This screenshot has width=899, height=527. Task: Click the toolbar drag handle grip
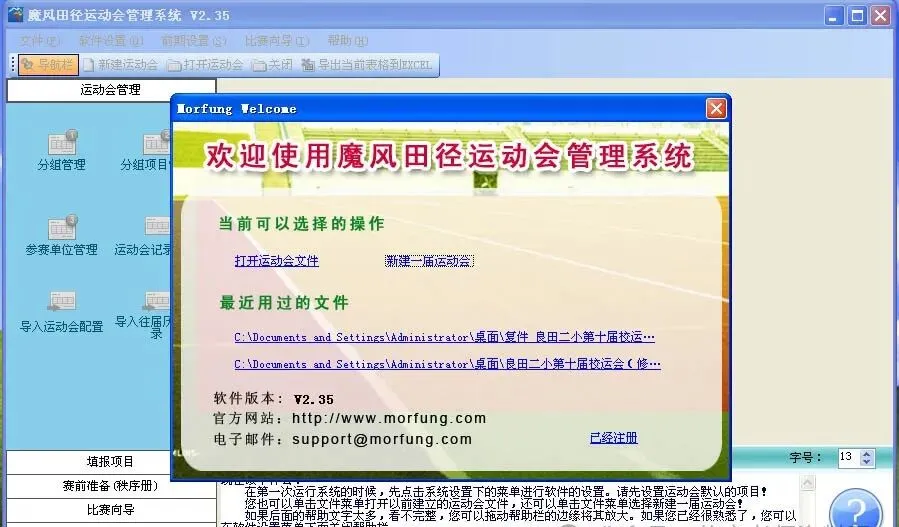click(13, 65)
